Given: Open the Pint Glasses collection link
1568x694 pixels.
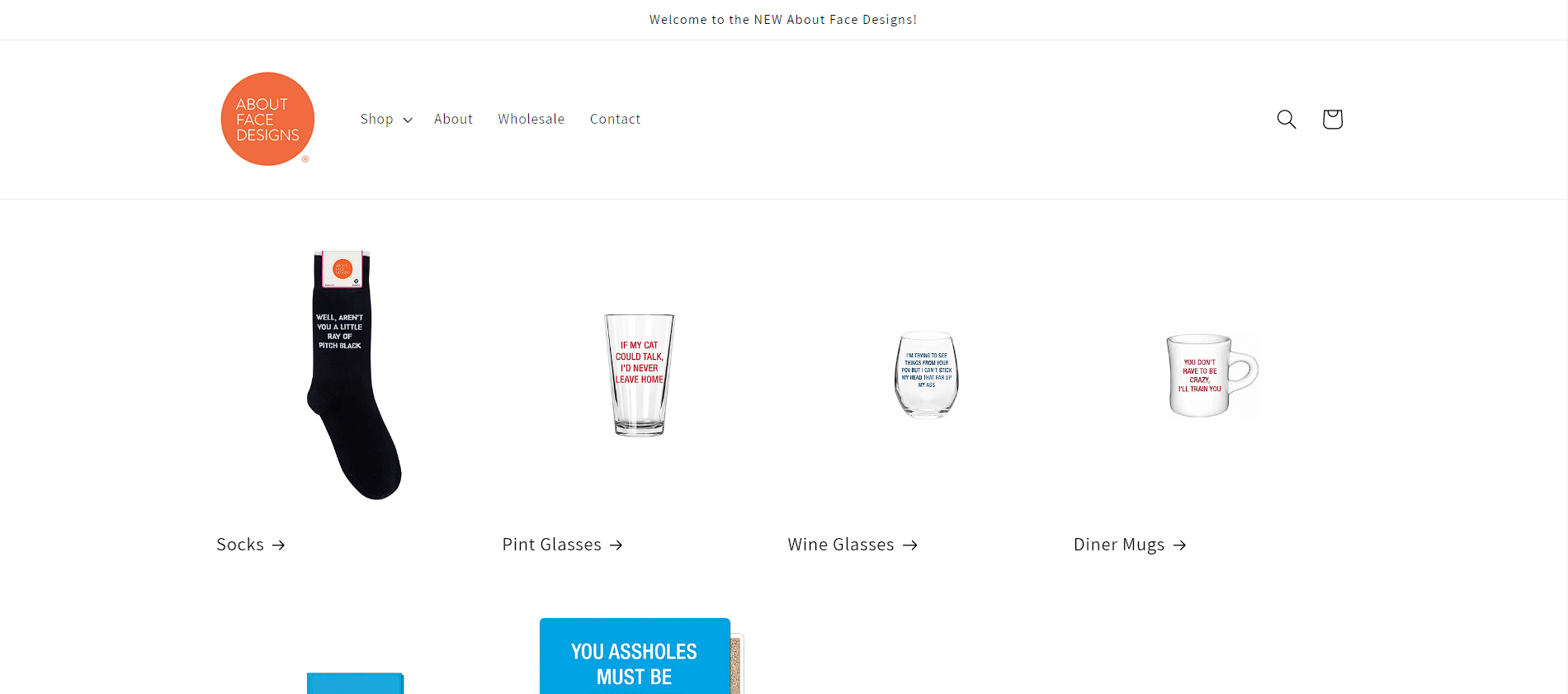Looking at the screenshot, I should (551, 545).
